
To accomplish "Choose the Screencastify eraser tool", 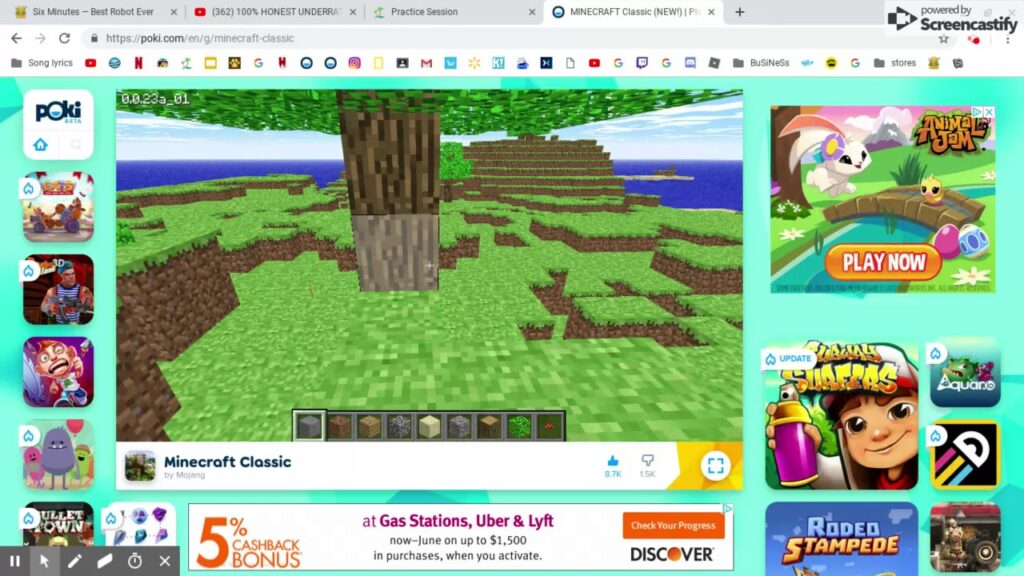I will (104, 560).
